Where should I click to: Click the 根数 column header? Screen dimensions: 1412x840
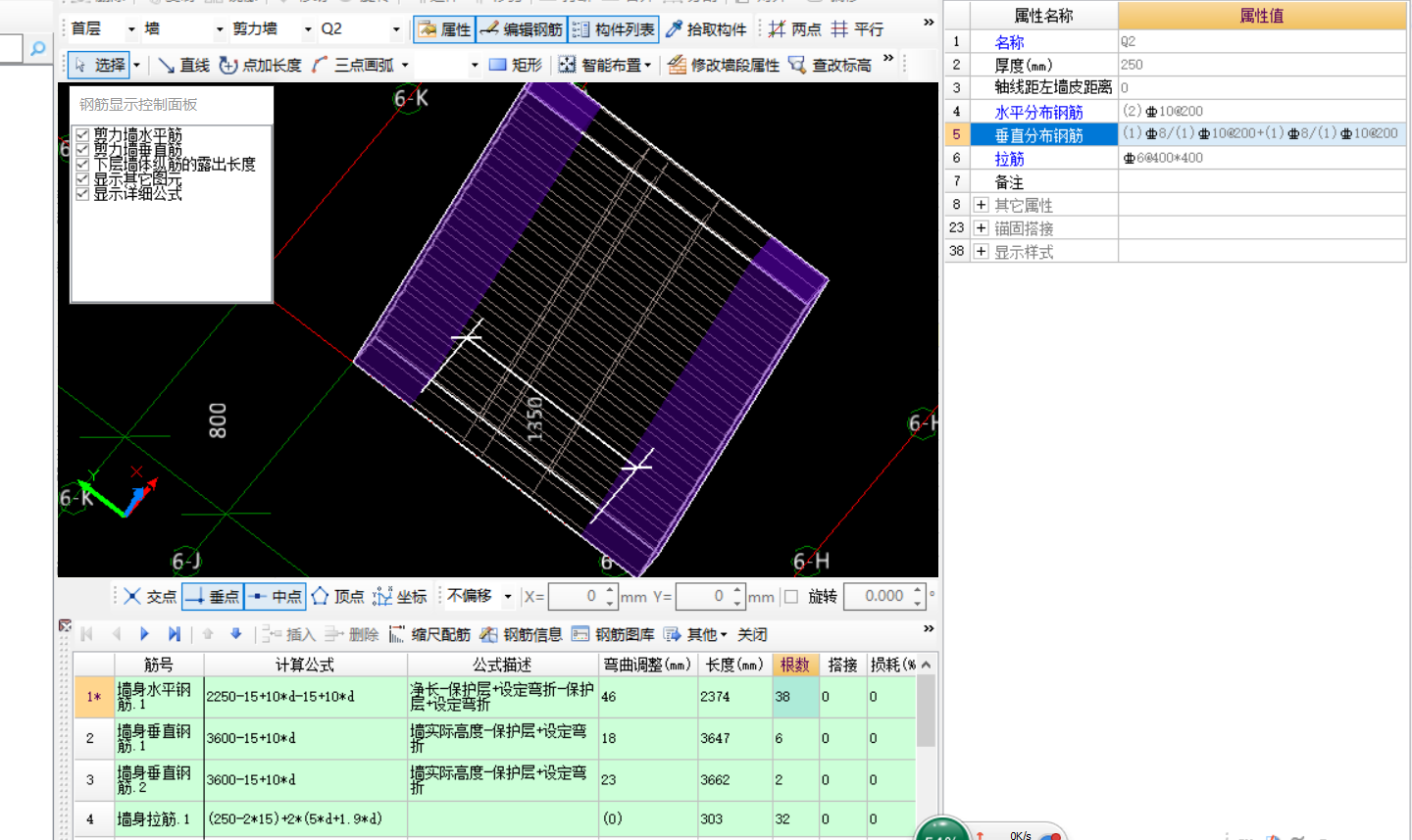pos(795,665)
